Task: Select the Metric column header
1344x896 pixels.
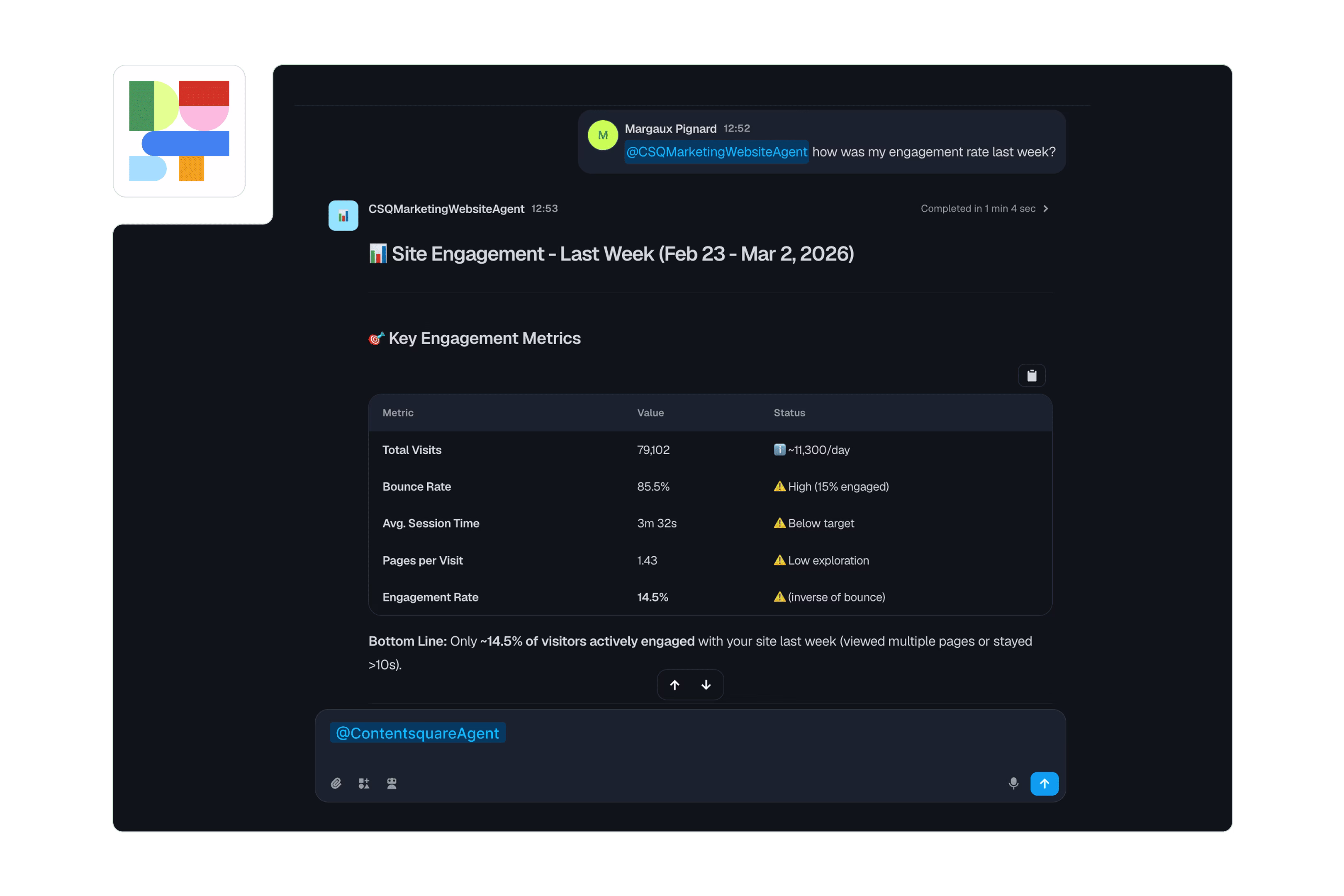Action: [x=398, y=413]
